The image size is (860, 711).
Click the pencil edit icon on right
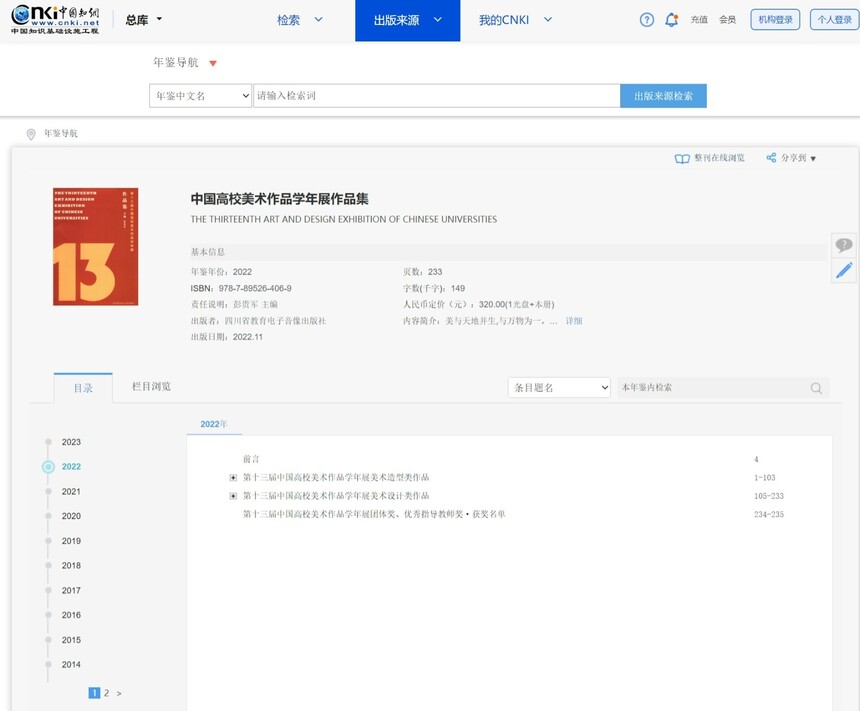click(x=844, y=270)
